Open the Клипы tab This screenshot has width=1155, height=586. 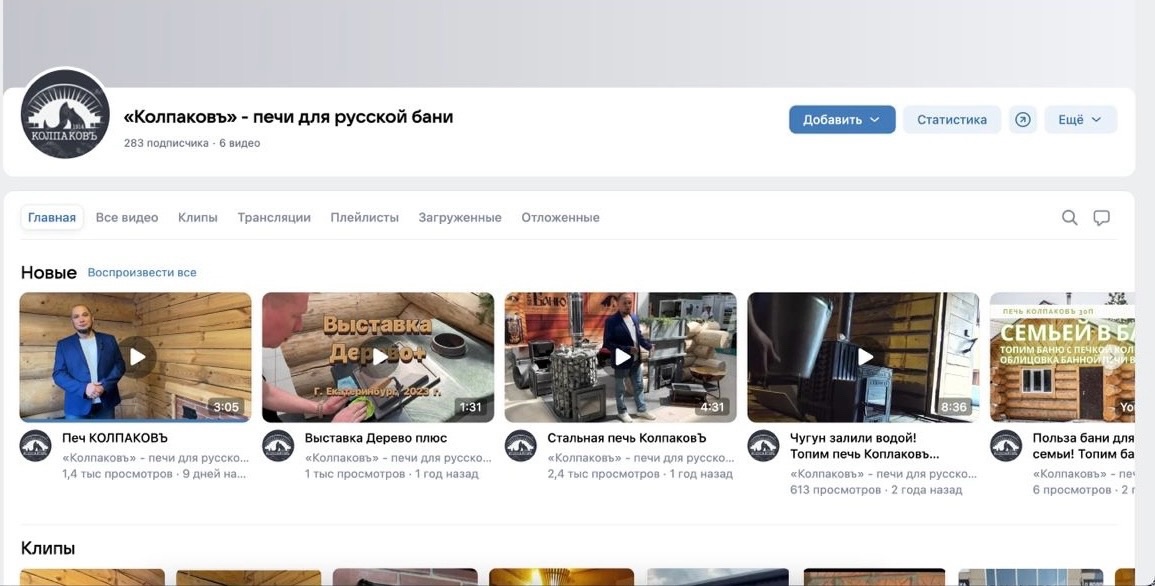(197, 217)
